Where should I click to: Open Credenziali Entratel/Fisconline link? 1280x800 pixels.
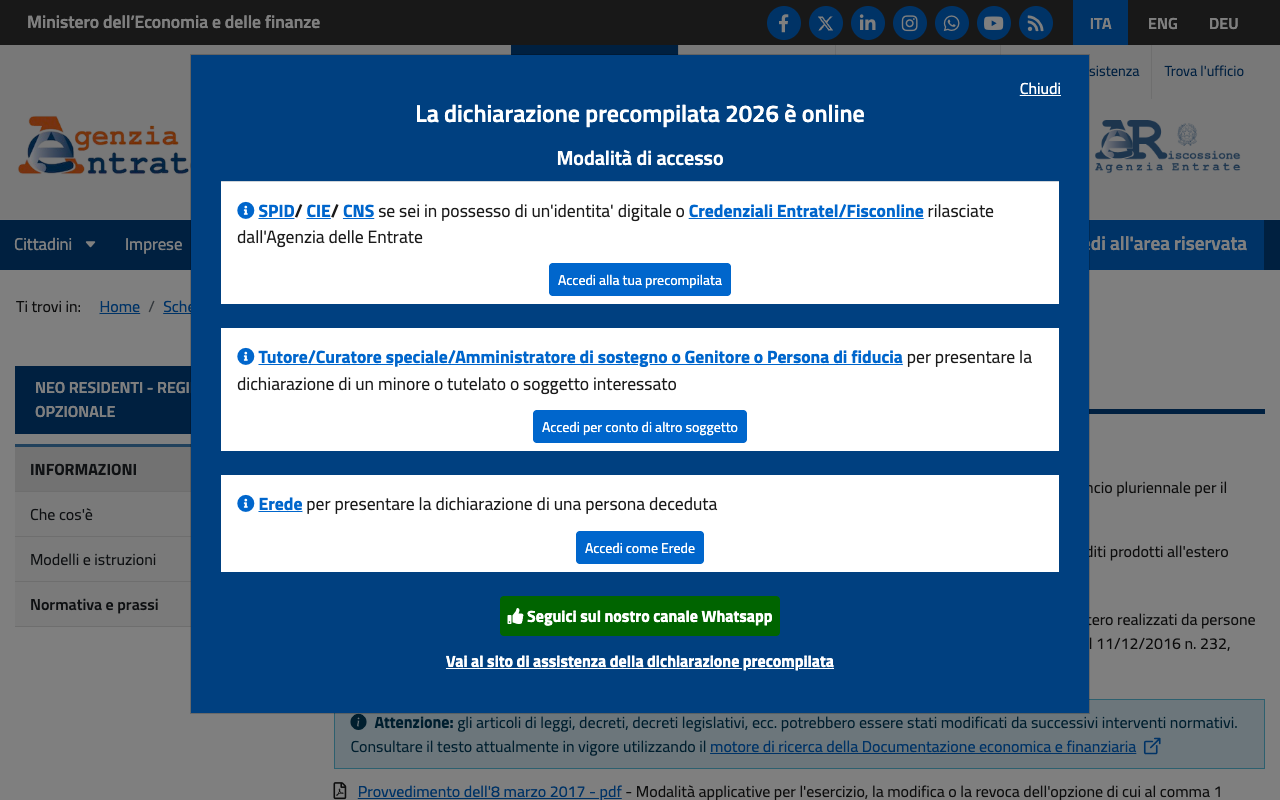pyautogui.click(x=806, y=211)
